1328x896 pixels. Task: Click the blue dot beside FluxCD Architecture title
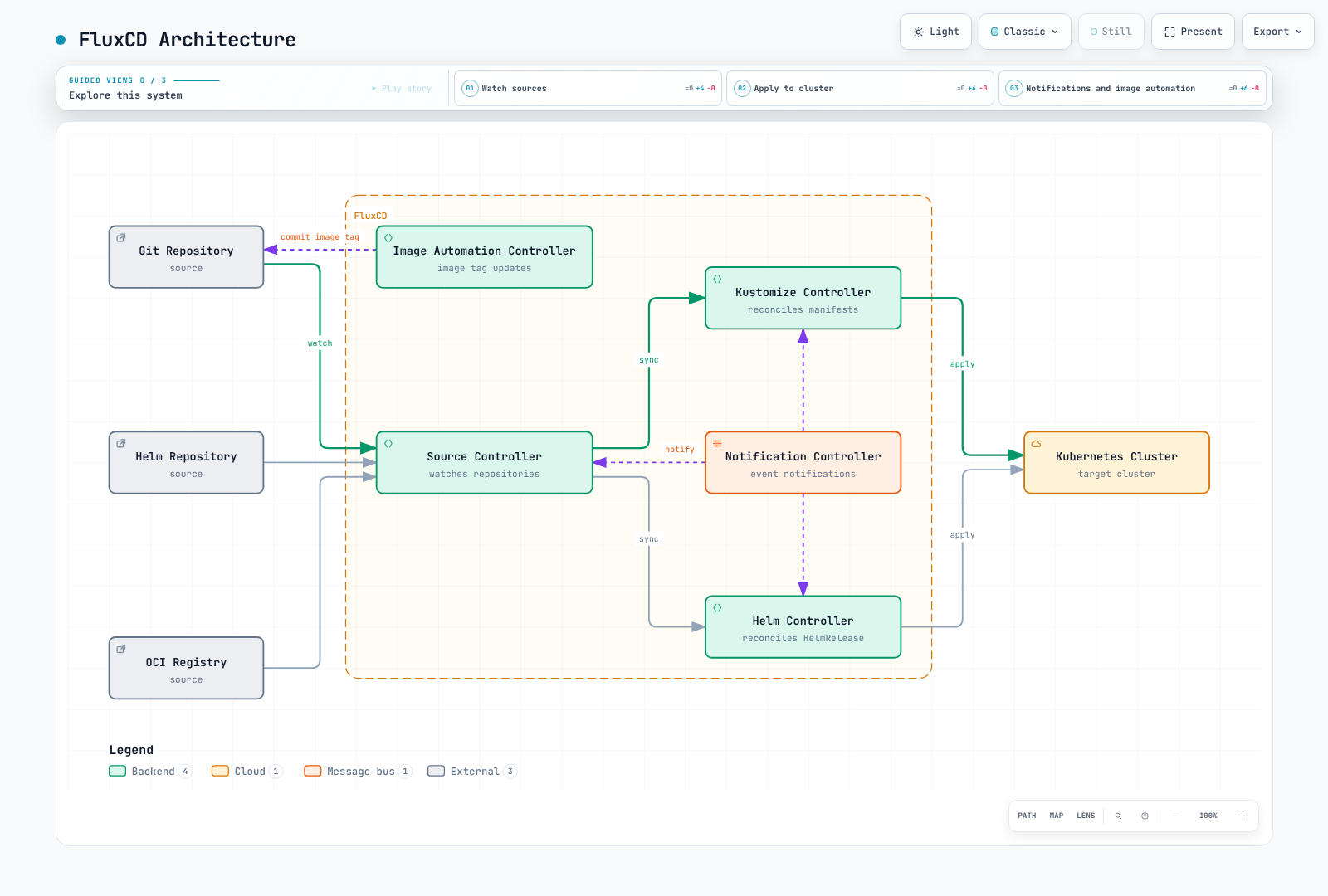(x=61, y=39)
